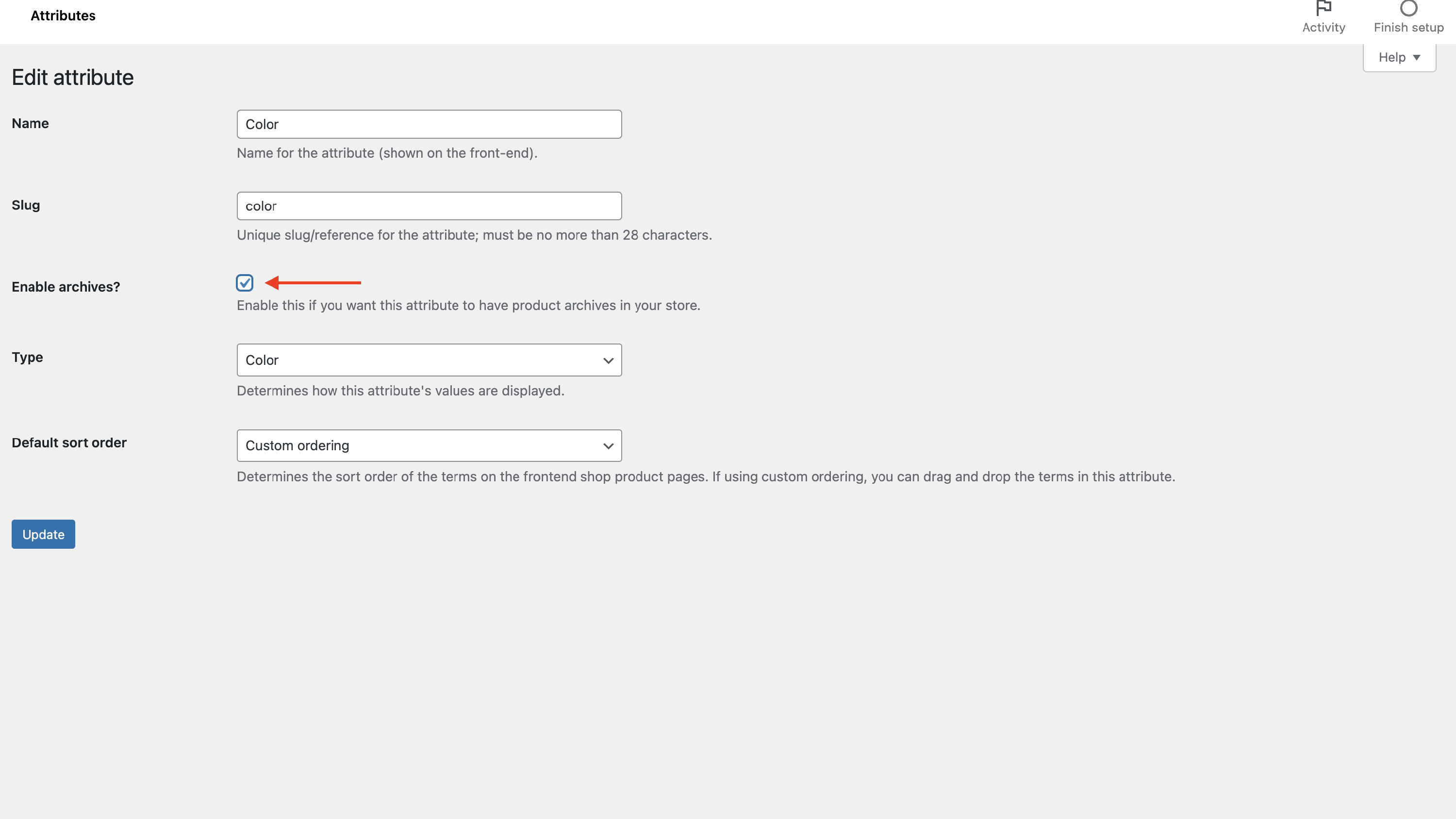Click the Attributes header title

click(x=63, y=16)
